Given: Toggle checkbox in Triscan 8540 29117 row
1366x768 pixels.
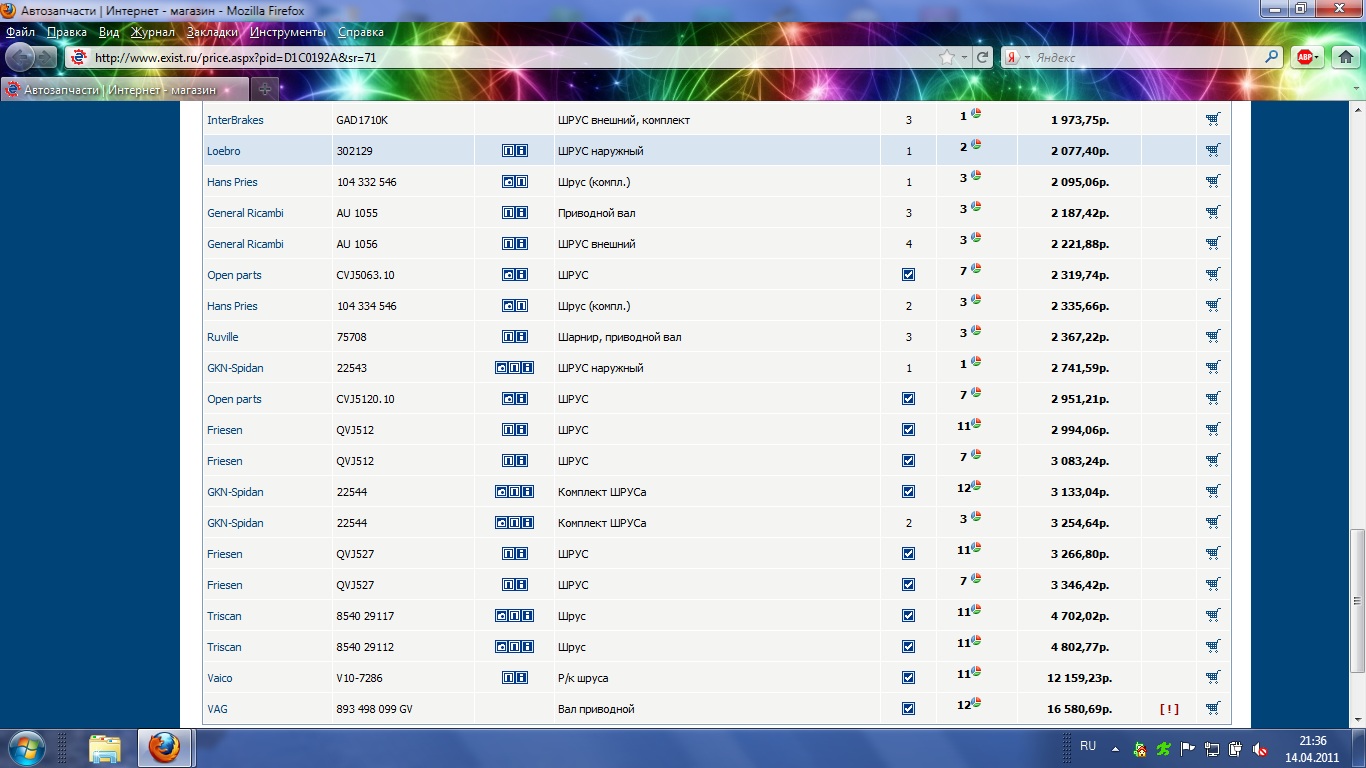Looking at the screenshot, I should (x=908, y=616).
